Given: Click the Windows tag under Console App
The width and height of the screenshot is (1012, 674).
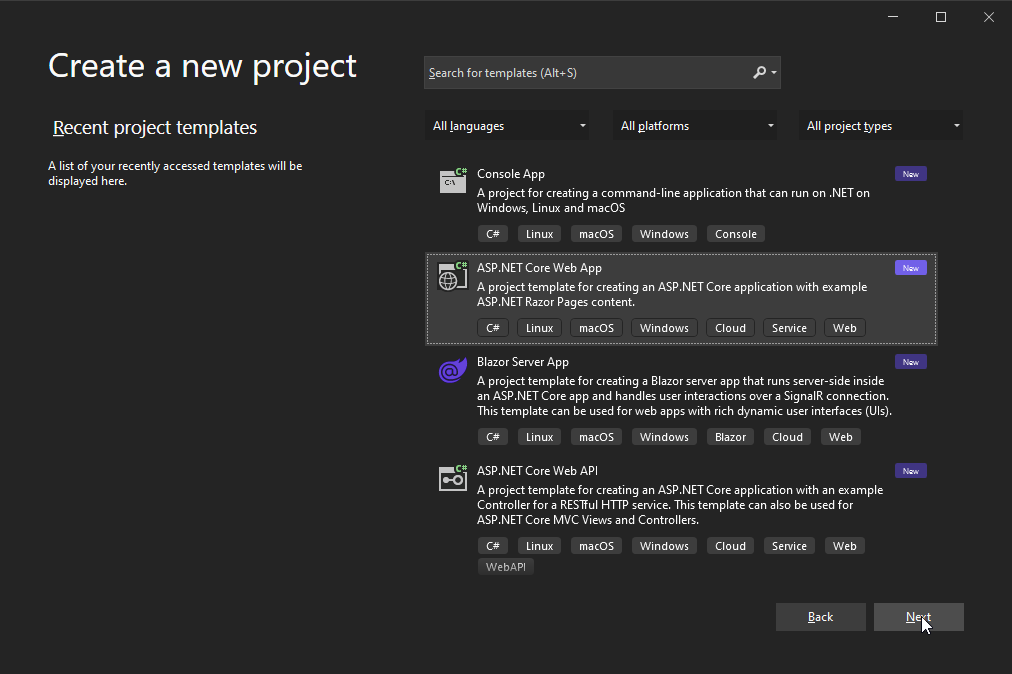Looking at the screenshot, I should [664, 234].
